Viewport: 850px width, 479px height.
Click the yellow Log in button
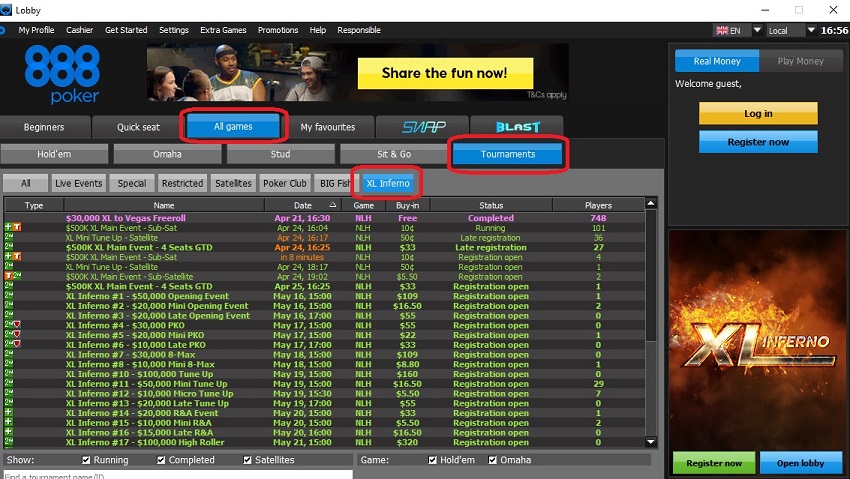tap(758, 114)
